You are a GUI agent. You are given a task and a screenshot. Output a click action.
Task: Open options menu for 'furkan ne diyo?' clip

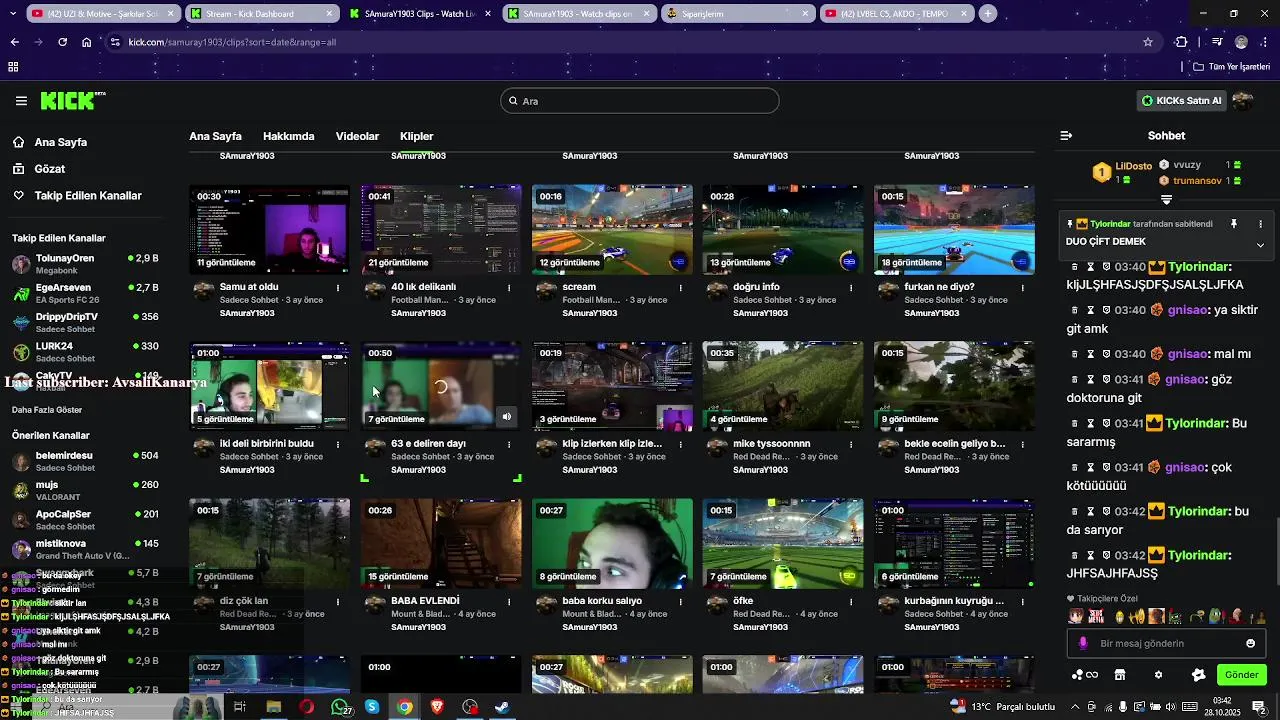(x=1023, y=288)
